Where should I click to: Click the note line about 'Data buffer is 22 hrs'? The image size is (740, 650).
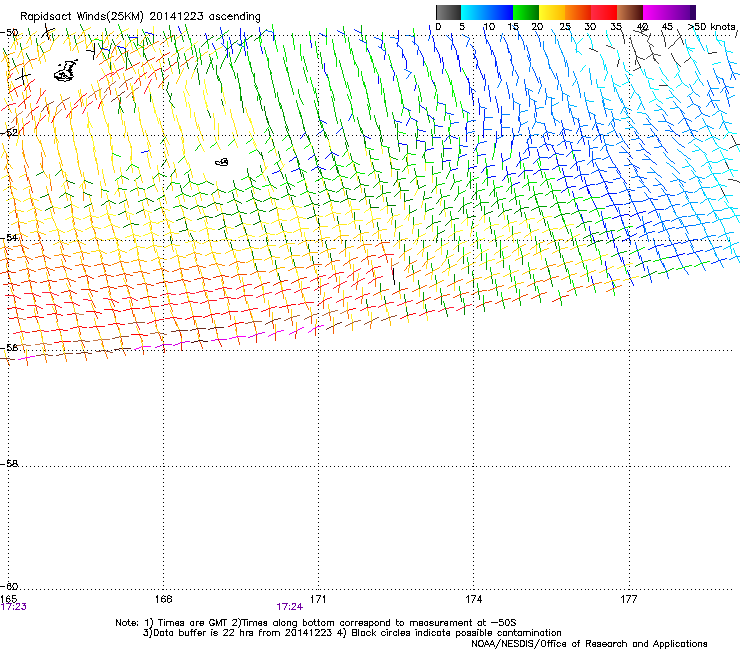pos(352,633)
